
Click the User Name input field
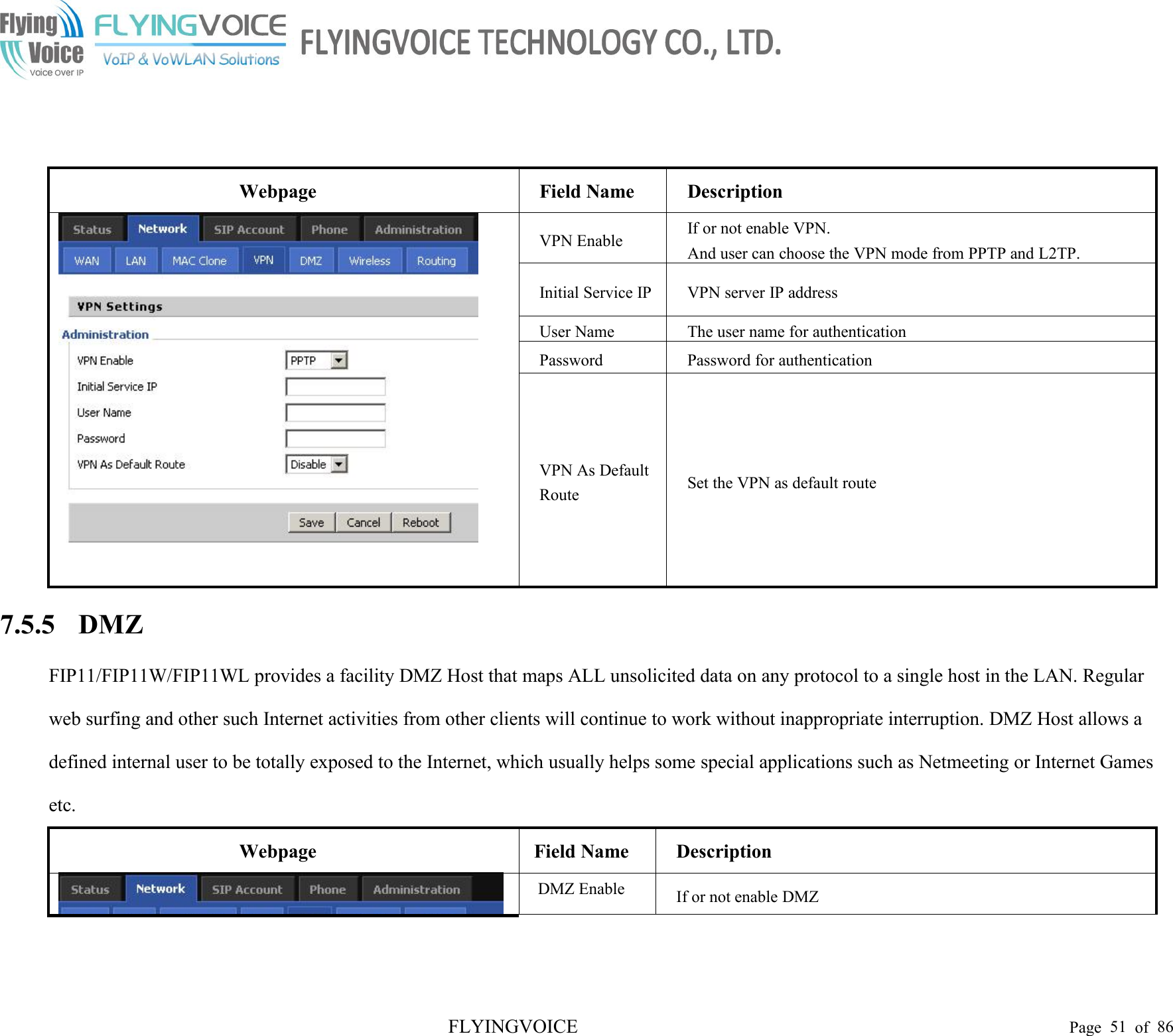coord(335,413)
